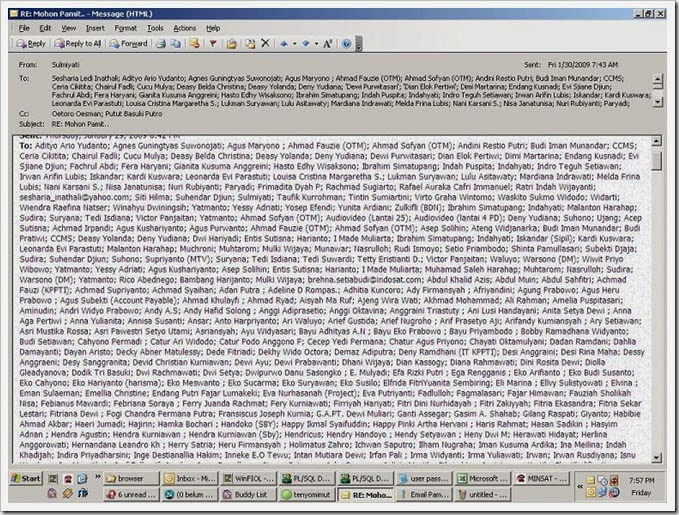
Task: Click sender name Sulmiyati in From field
Action: pos(65,65)
